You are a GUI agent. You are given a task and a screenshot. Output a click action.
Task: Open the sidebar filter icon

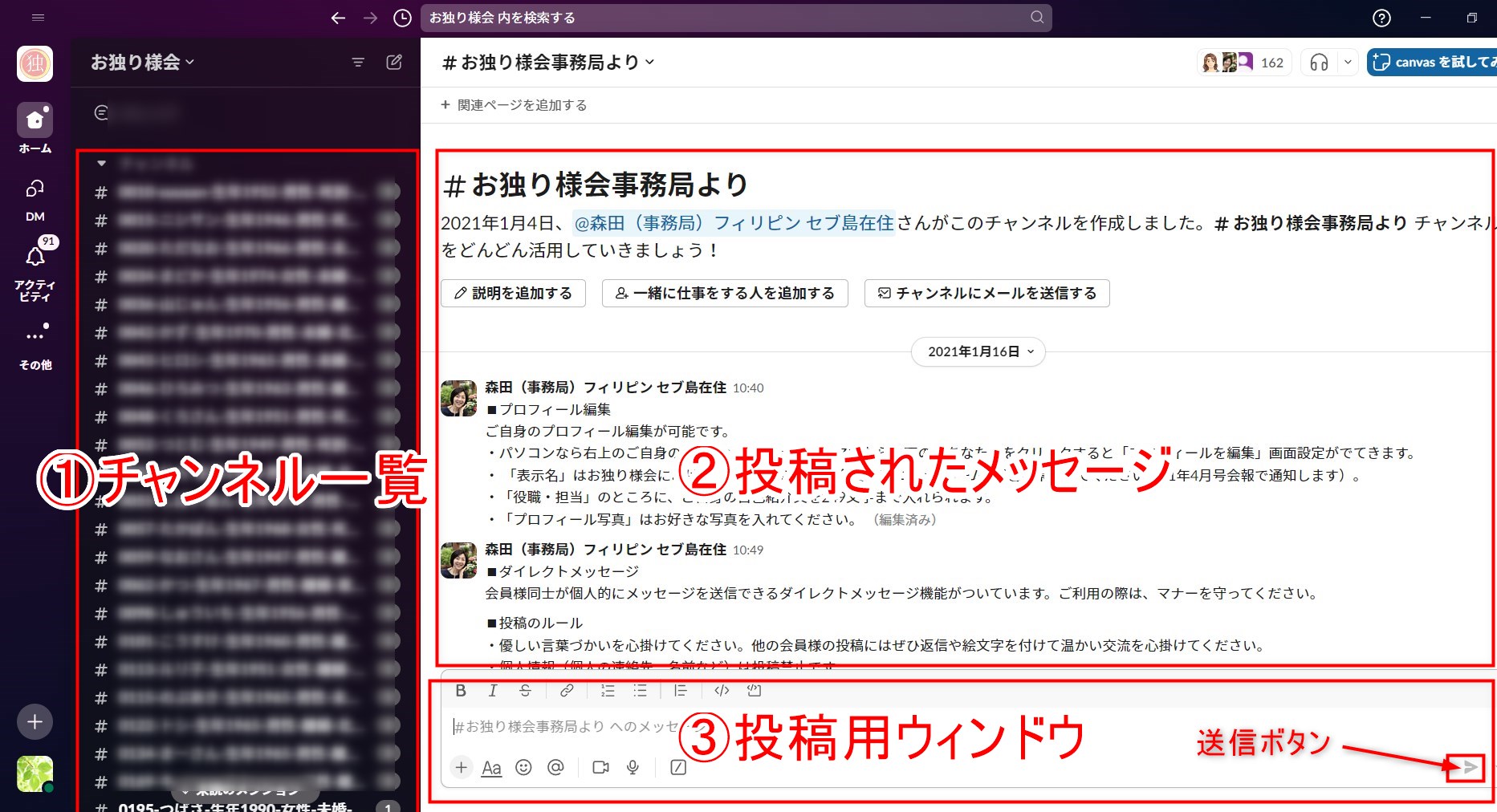click(x=358, y=63)
